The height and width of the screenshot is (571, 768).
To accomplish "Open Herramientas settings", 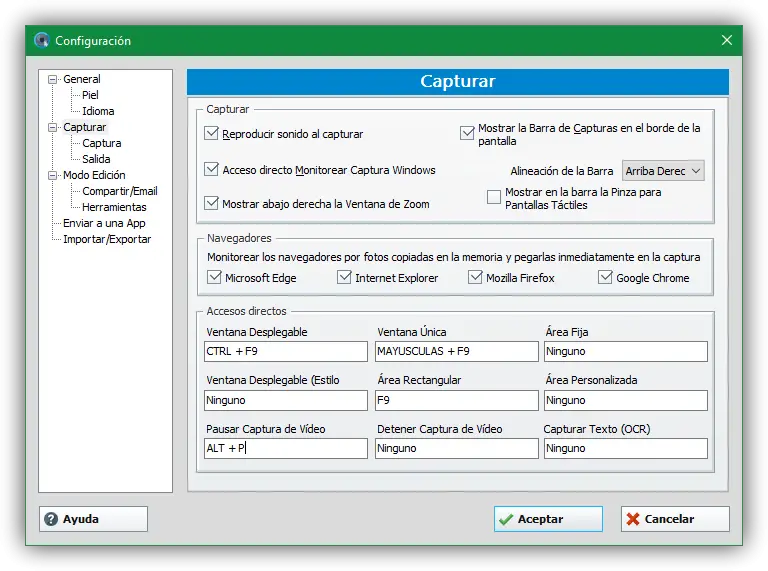I will [x=114, y=207].
